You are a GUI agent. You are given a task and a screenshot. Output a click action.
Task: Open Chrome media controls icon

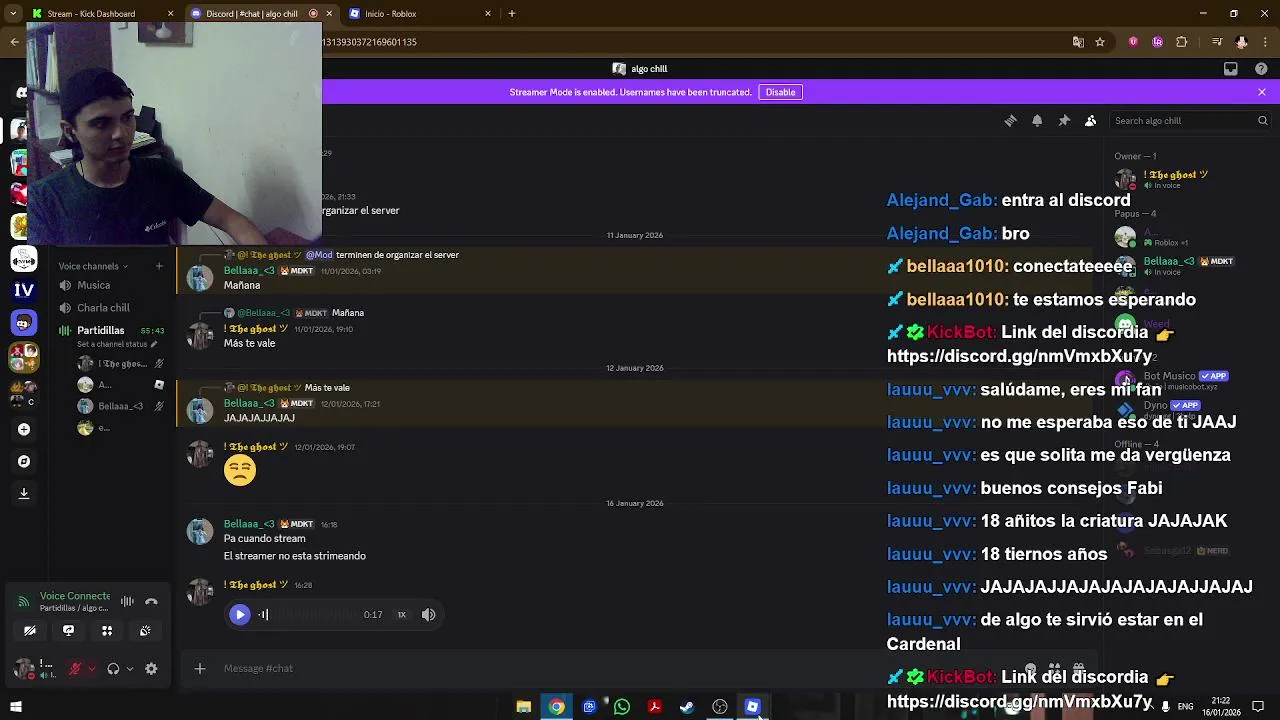click(x=1217, y=42)
